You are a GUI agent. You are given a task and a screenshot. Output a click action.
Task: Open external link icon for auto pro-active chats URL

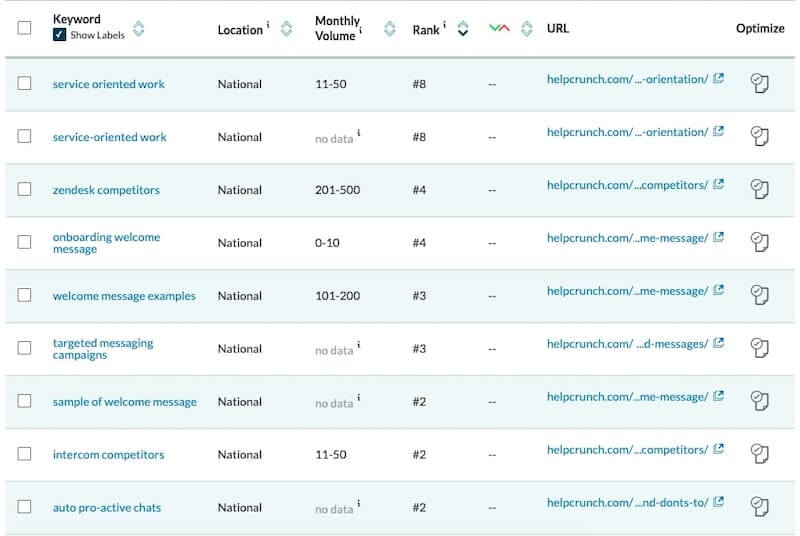(x=718, y=502)
